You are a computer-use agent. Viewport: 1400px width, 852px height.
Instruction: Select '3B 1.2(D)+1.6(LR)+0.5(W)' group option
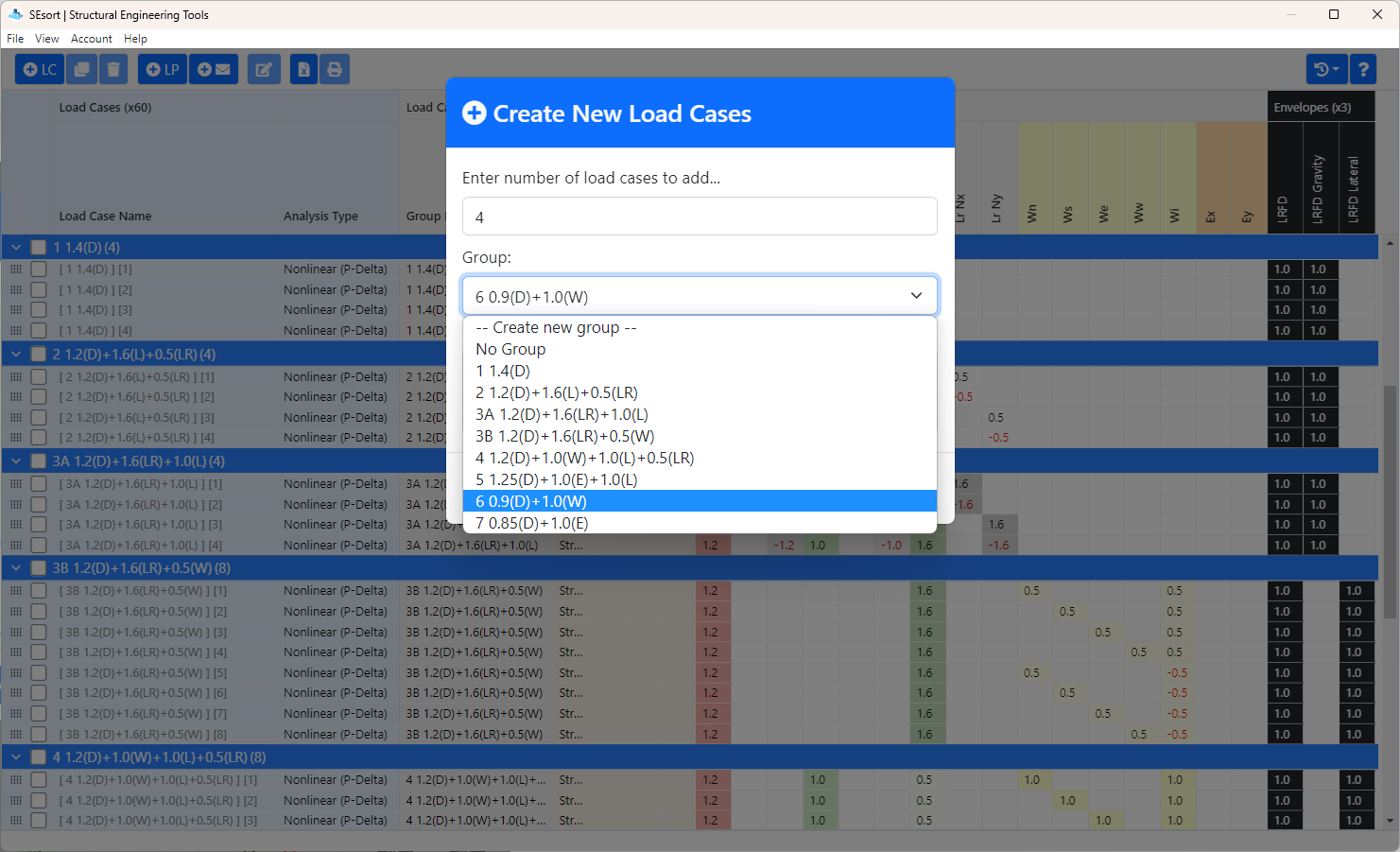[x=700, y=436]
